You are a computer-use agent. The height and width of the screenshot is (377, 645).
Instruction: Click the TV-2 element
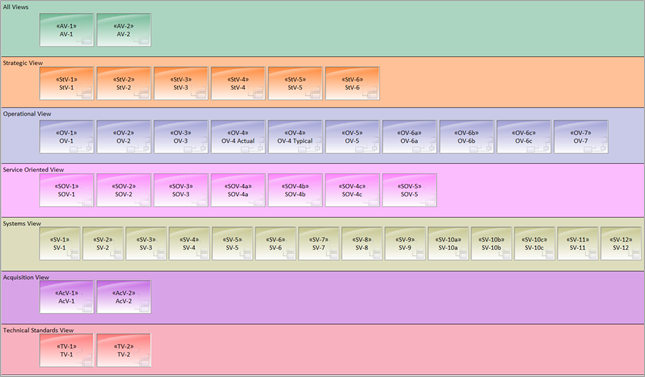click(124, 350)
